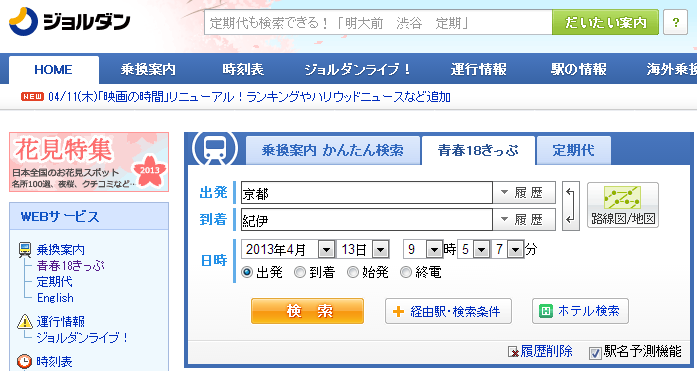Open the 時刻表 navigation tab
This screenshot has height=371, width=697.
tap(243, 69)
